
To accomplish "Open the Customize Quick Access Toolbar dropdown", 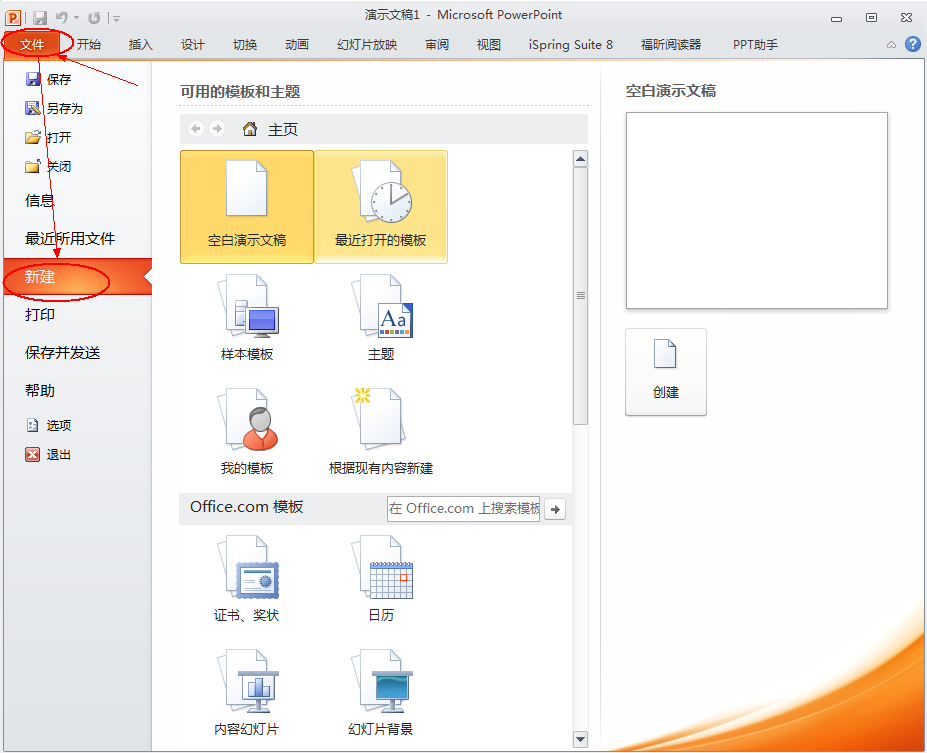I will (116, 19).
